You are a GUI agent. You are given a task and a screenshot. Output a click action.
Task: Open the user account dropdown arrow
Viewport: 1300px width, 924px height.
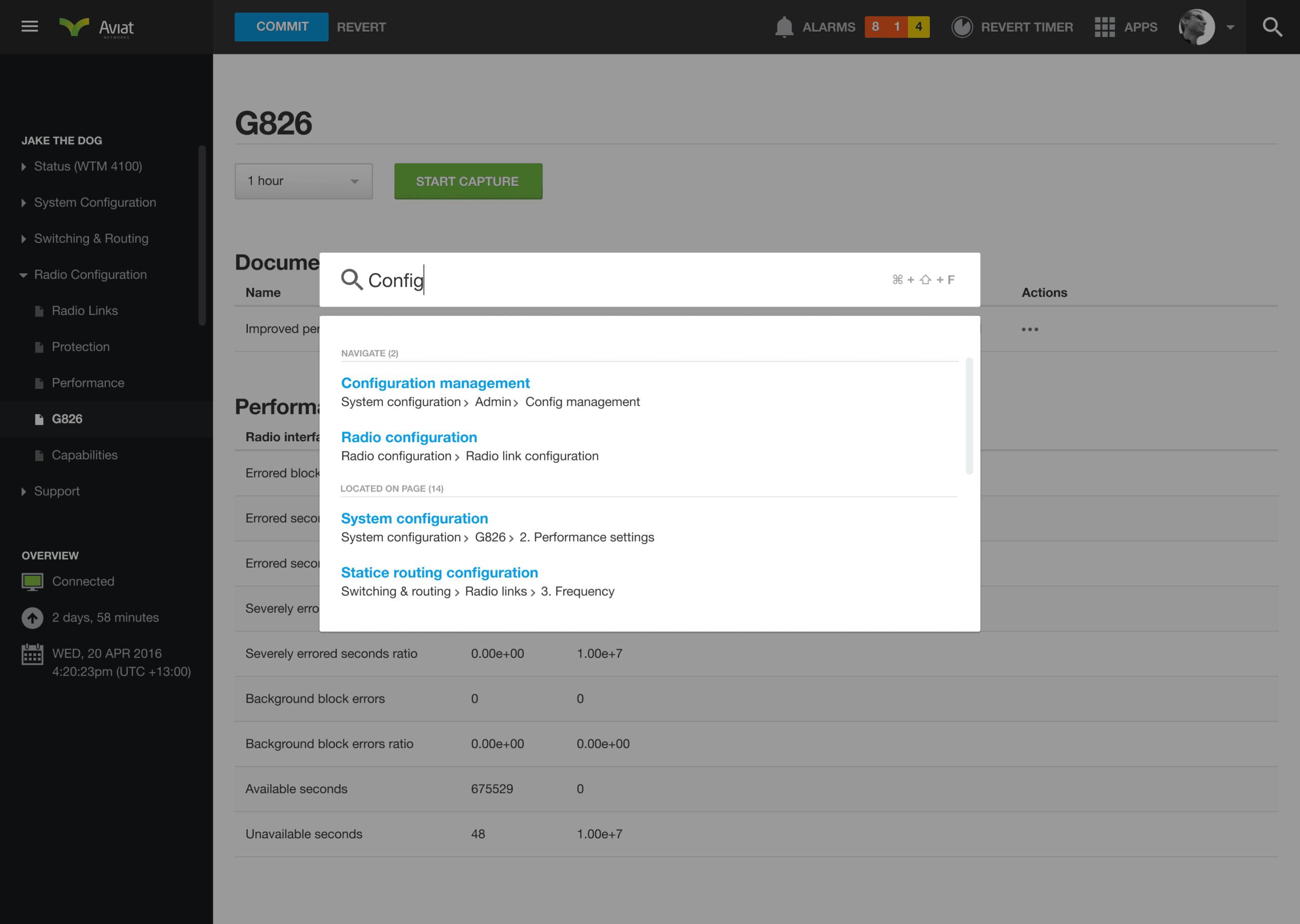click(1230, 27)
